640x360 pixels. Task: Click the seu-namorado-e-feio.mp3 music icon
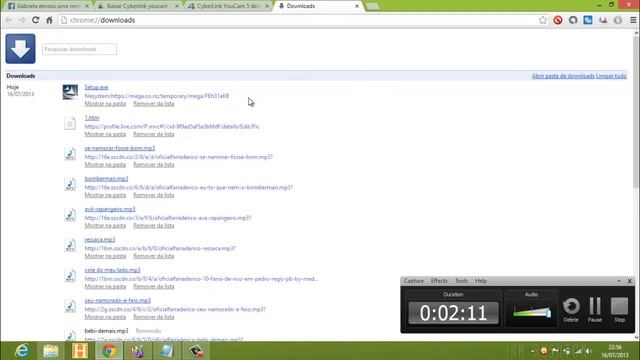pos(70,306)
